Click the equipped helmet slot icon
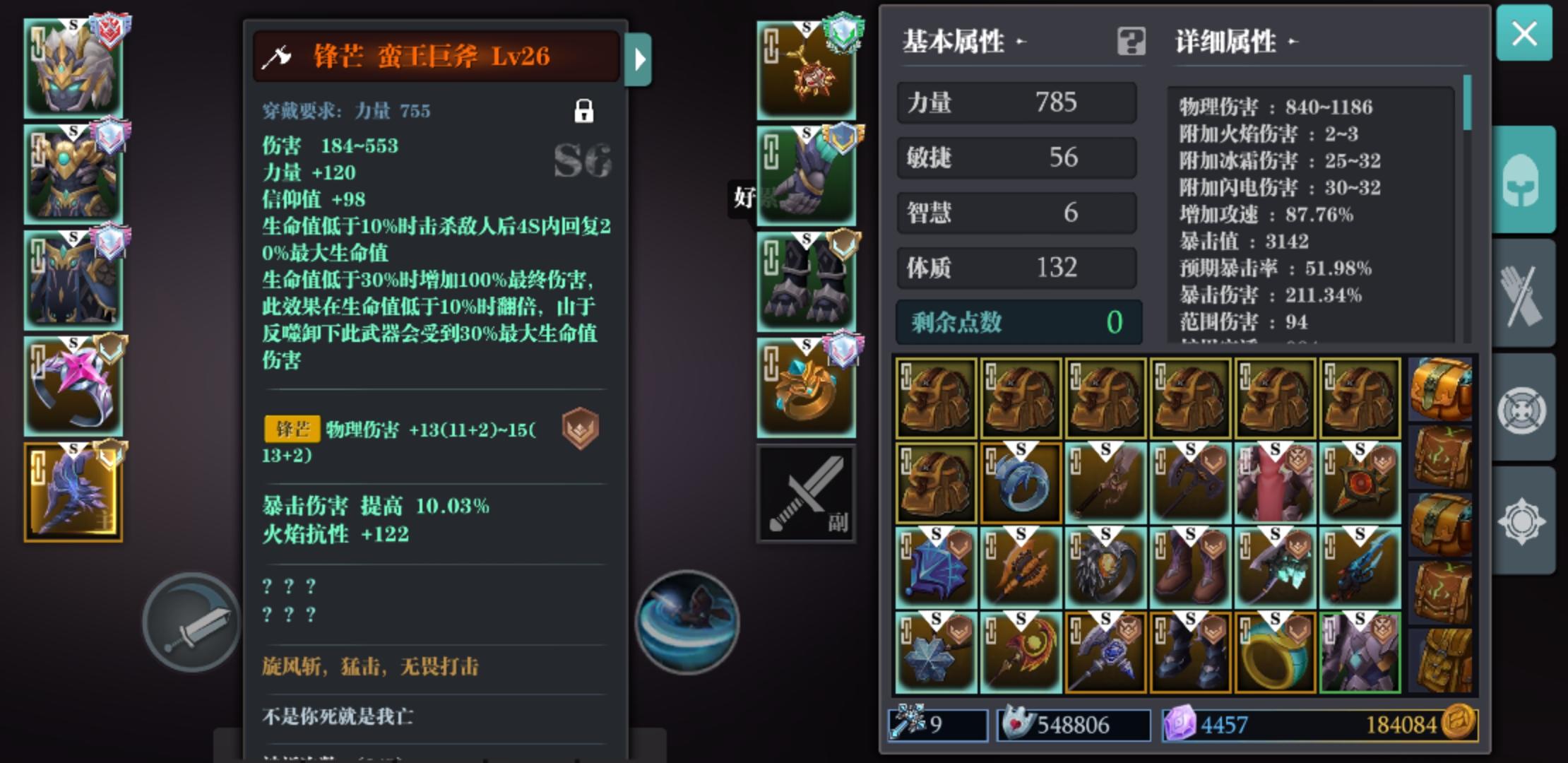 73,68
